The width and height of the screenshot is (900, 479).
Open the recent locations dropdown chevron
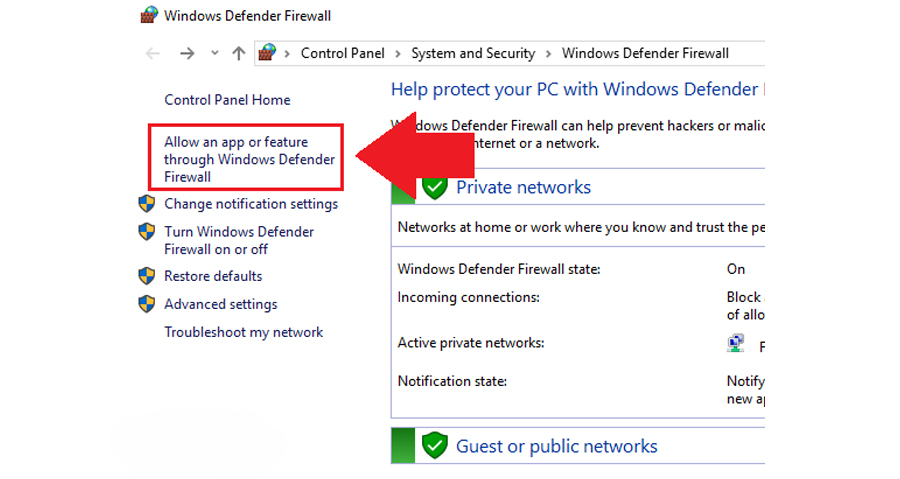215,53
